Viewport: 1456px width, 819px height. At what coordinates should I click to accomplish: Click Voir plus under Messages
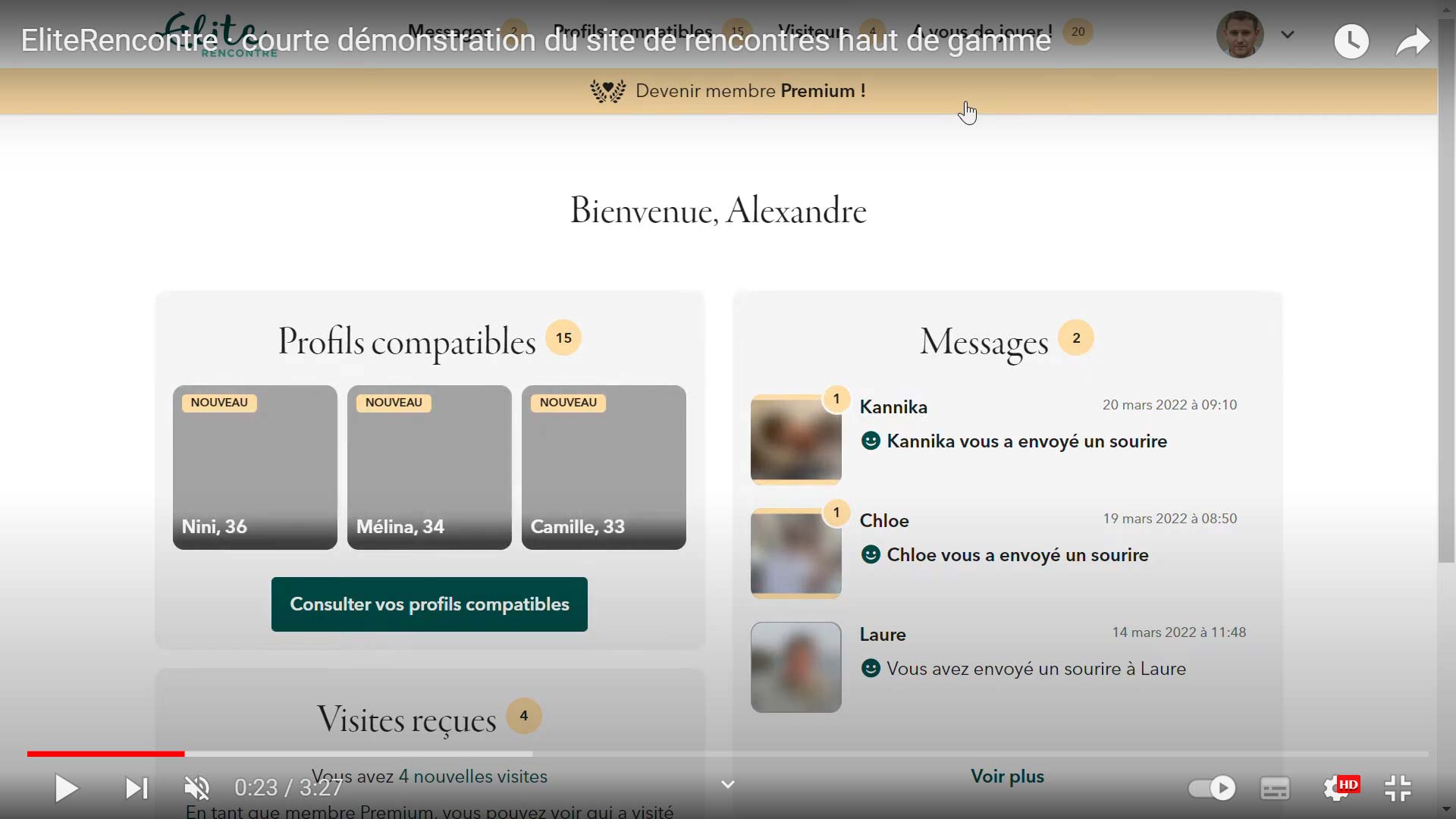[1007, 777]
